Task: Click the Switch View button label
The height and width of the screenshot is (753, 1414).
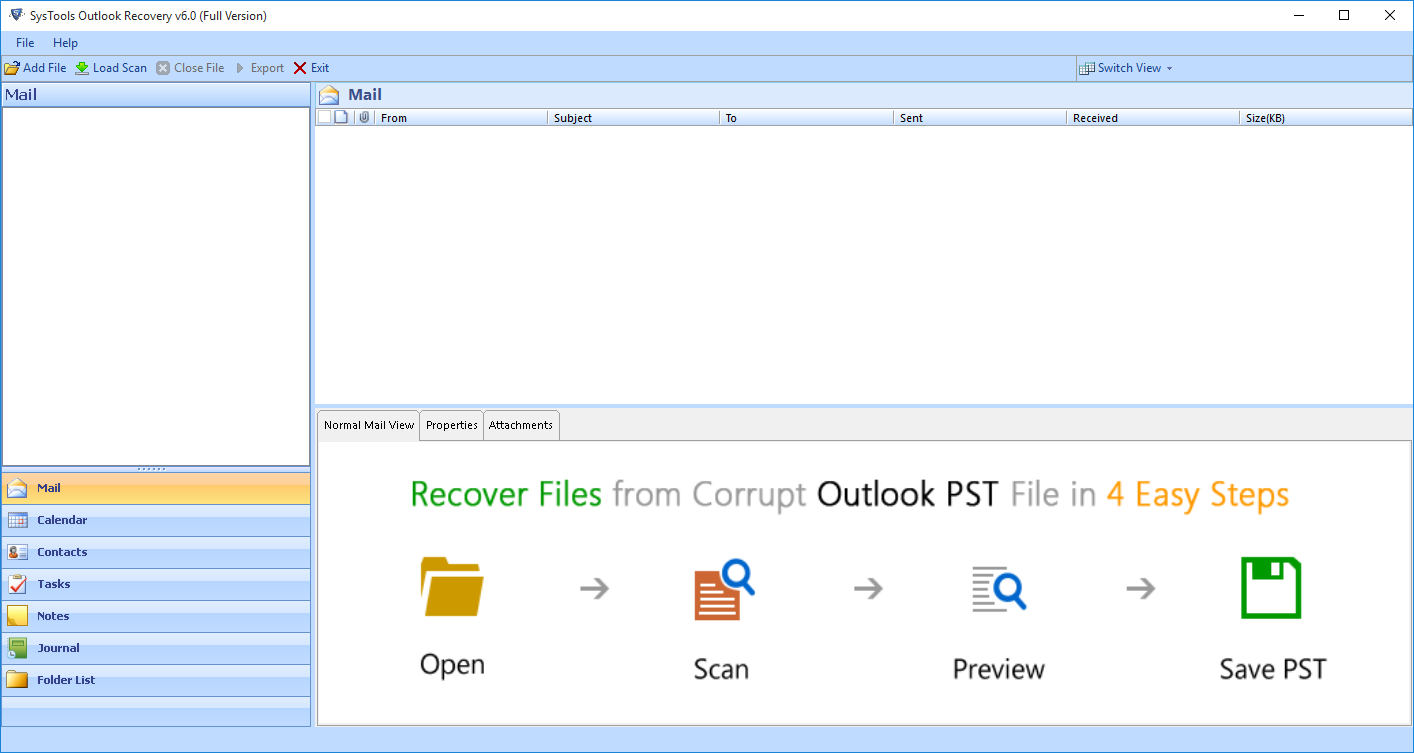Action: point(1129,68)
